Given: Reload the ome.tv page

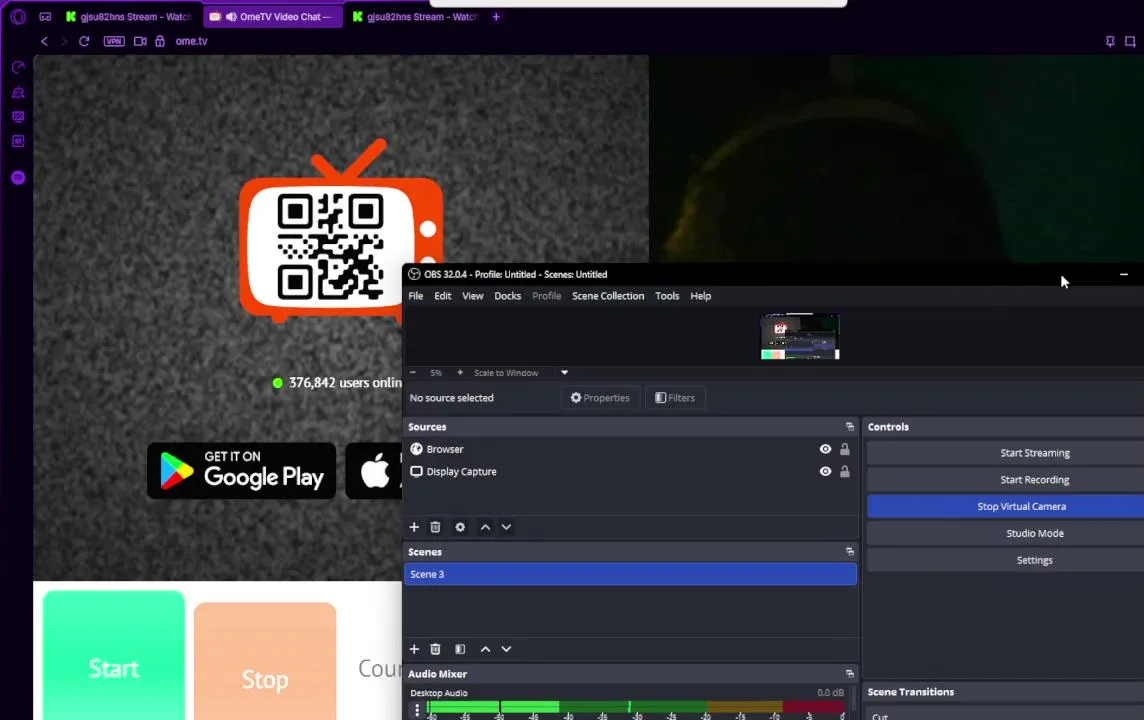Looking at the screenshot, I should pos(84,41).
